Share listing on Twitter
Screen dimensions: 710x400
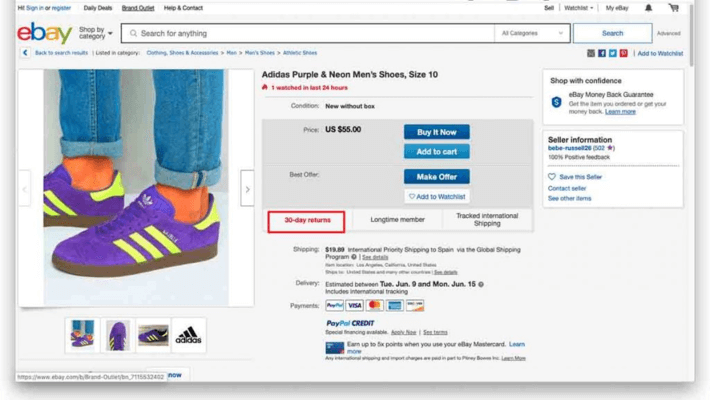tap(613, 53)
